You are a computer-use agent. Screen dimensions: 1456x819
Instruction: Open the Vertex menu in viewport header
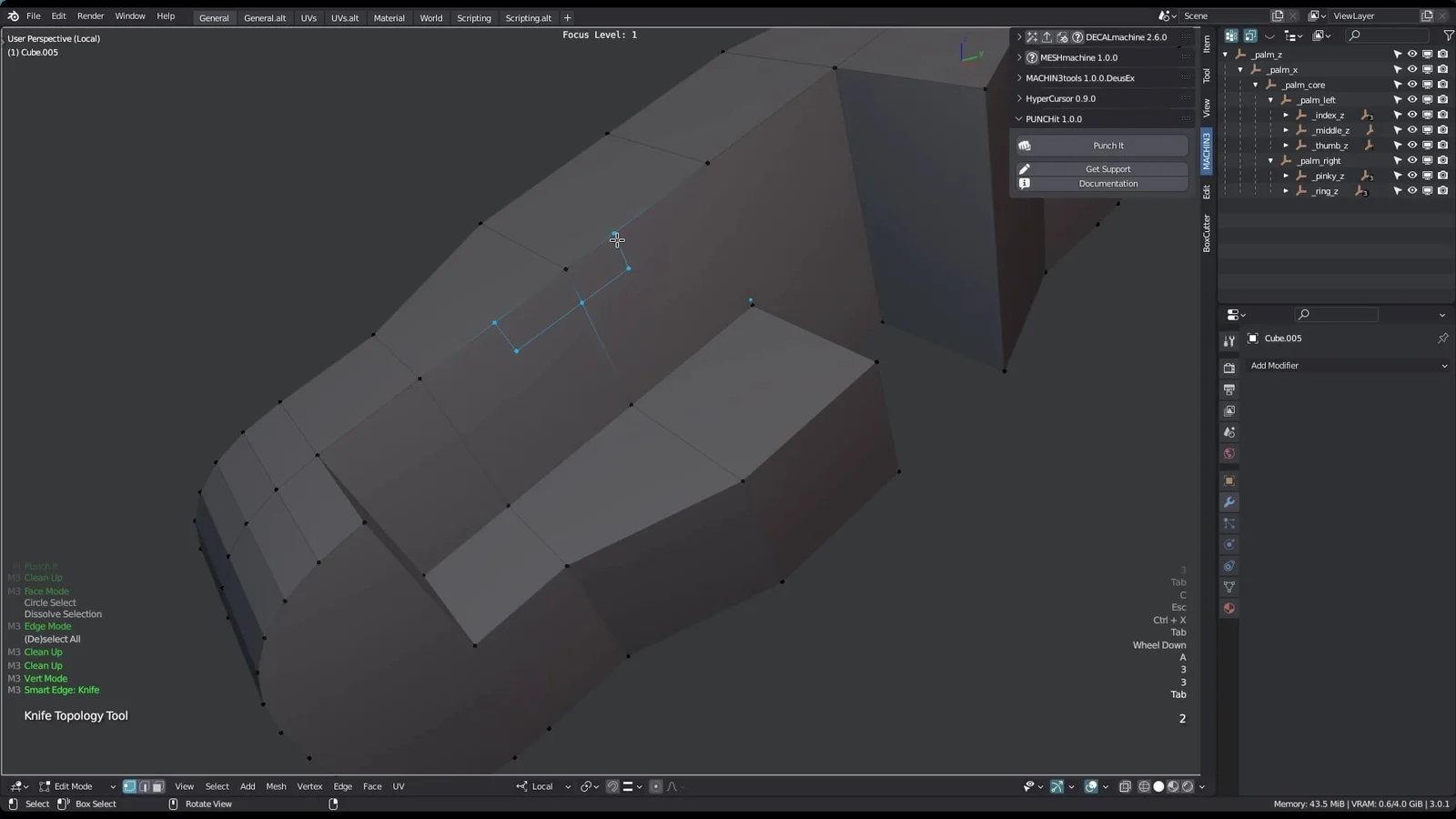coord(309,786)
